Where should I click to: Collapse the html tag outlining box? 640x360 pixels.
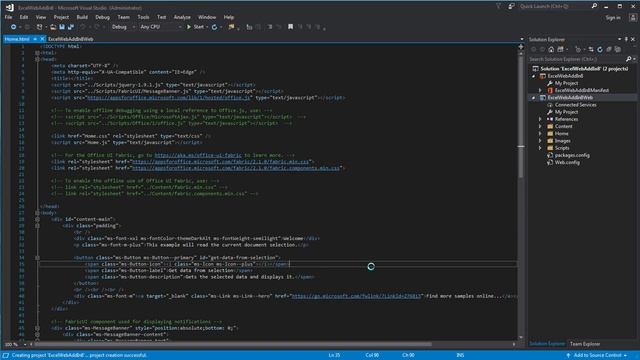pyautogui.click(x=37, y=53)
